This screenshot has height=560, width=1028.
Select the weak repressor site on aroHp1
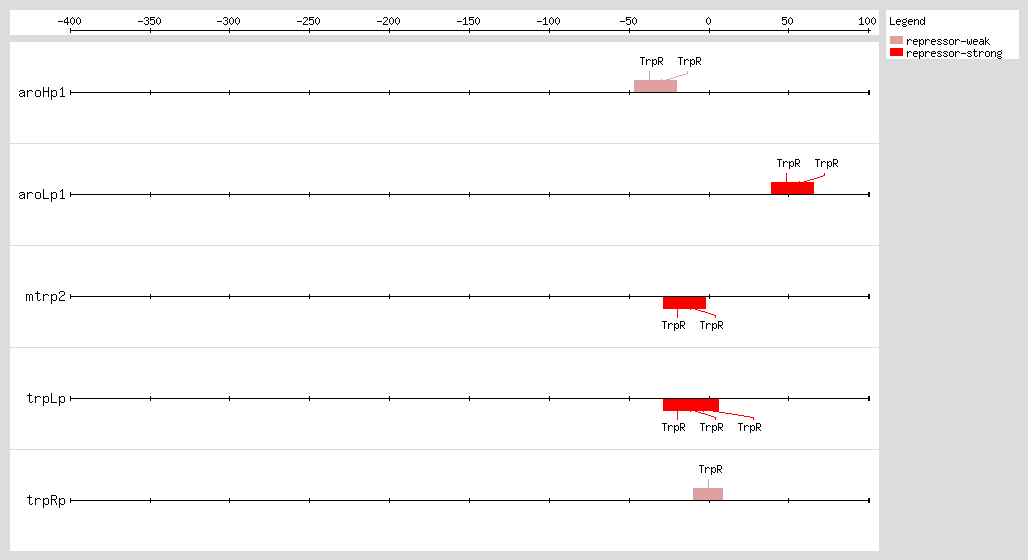coord(656,86)
